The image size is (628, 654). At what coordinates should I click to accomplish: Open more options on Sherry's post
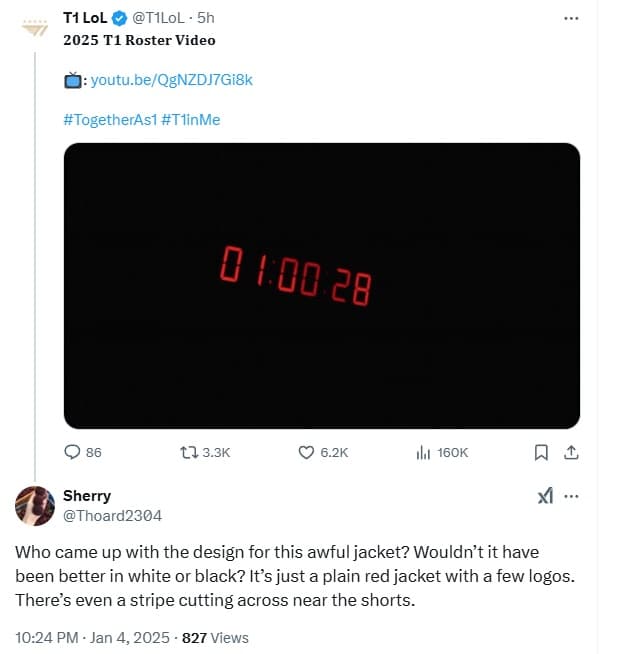pos(572,497)
